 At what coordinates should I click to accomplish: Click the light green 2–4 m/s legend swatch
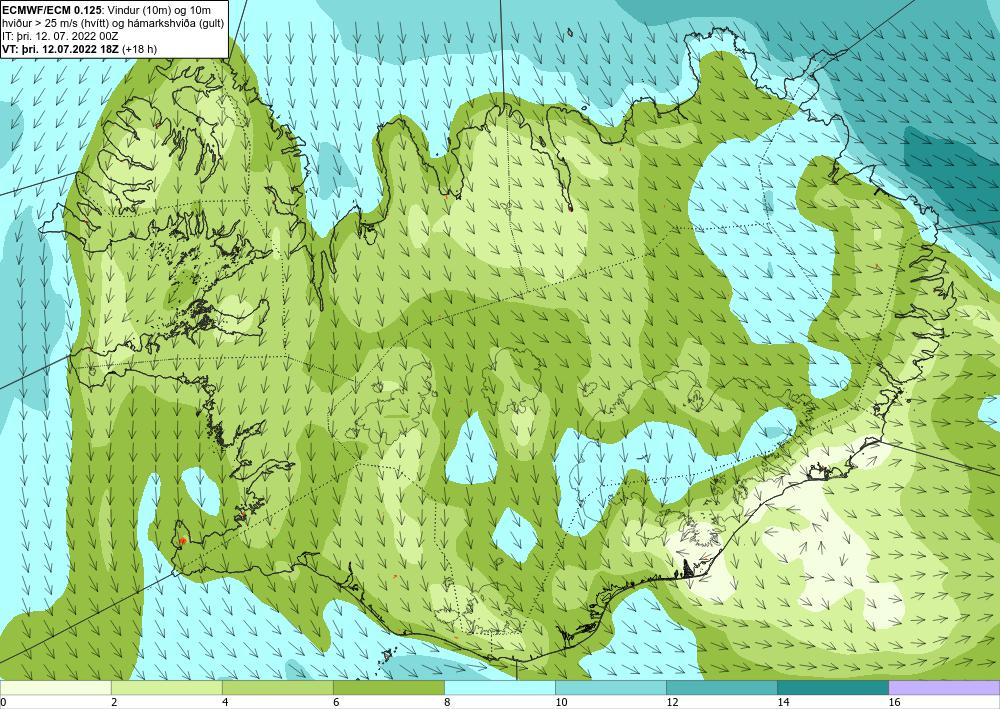[166, 688]
